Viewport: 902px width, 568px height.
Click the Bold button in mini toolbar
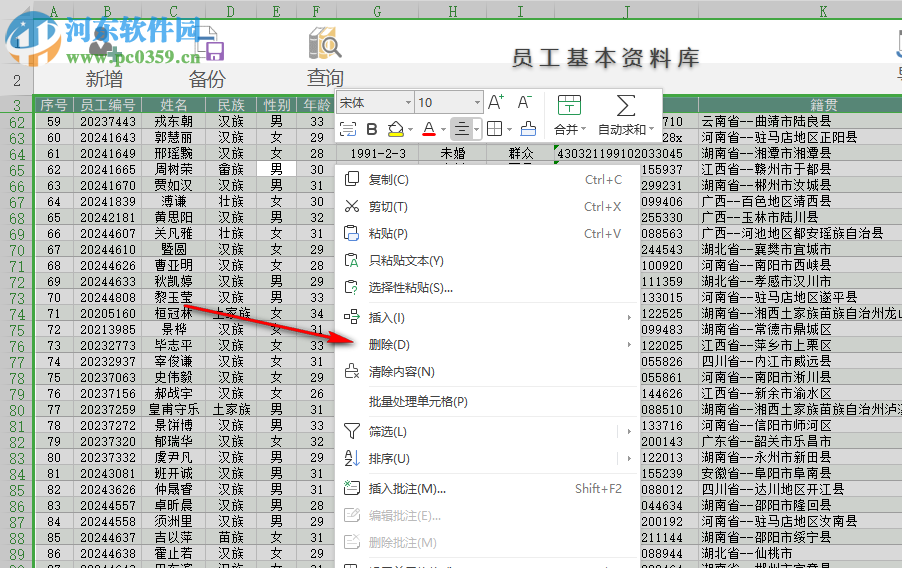(372, 129)
